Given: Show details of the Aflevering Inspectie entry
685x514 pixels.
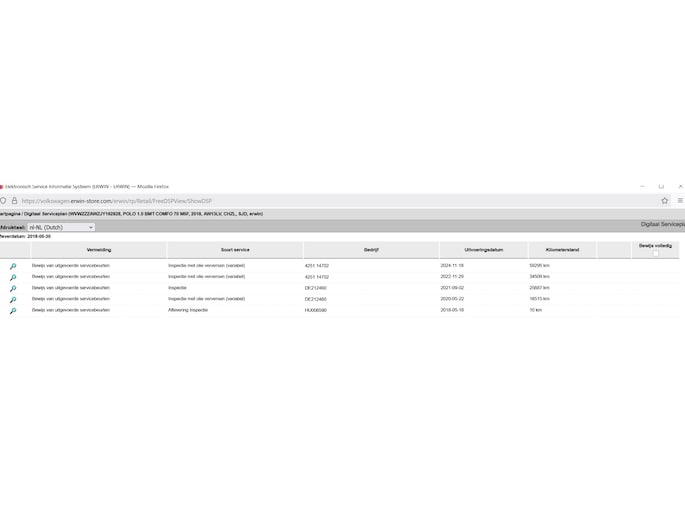Looking at the screenshot, I should click(13, 311).
